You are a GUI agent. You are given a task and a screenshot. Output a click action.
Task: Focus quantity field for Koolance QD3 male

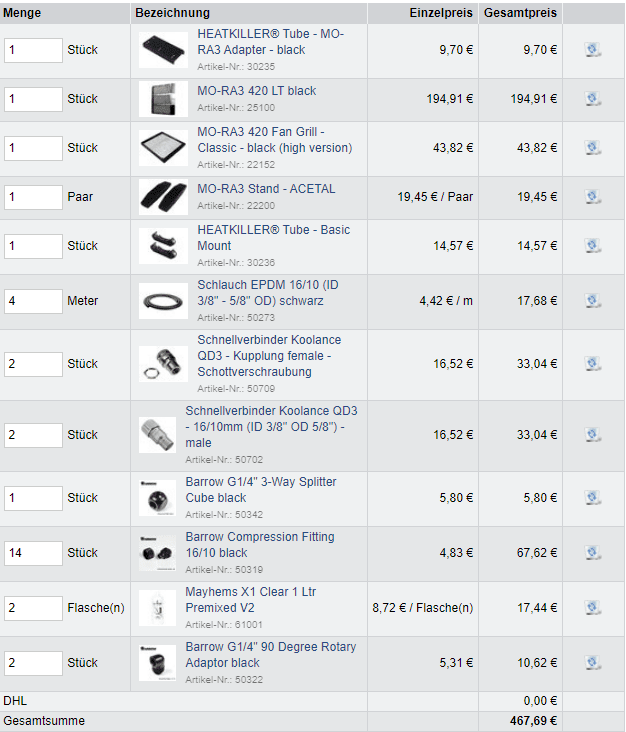pyautogui.click(x=33, y=436)
